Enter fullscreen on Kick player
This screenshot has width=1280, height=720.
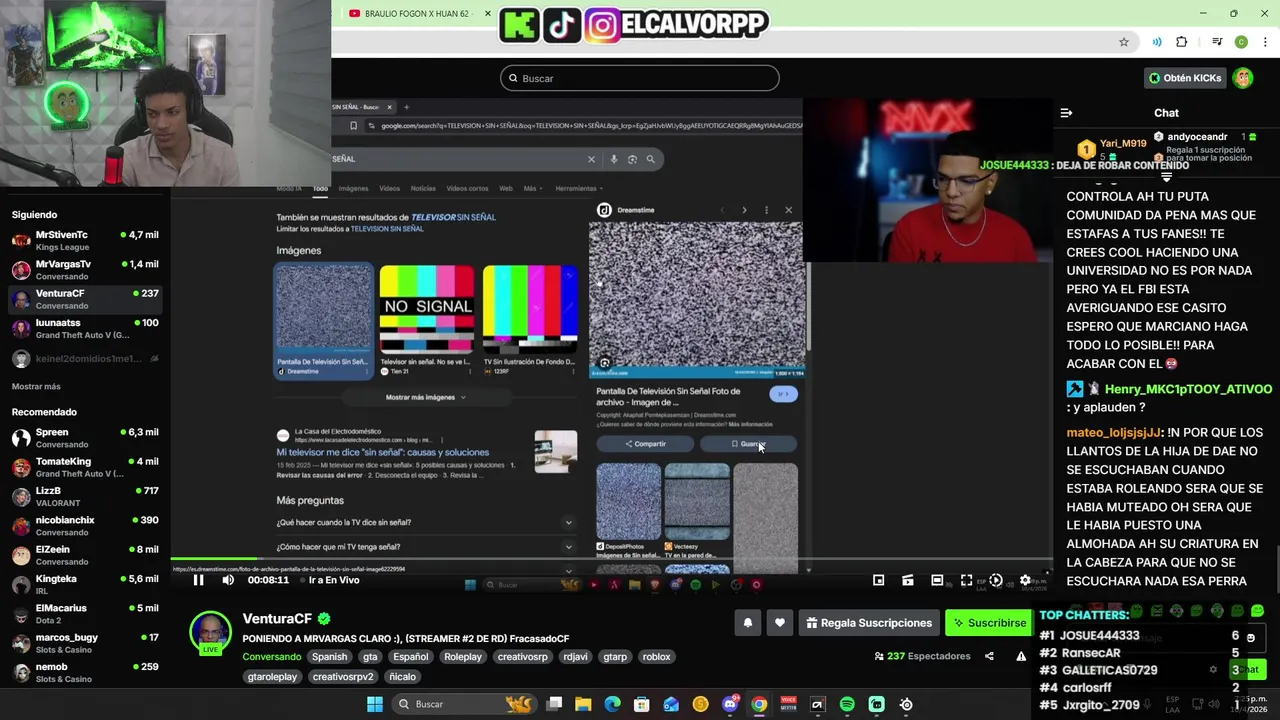click(x=966, y=580)
